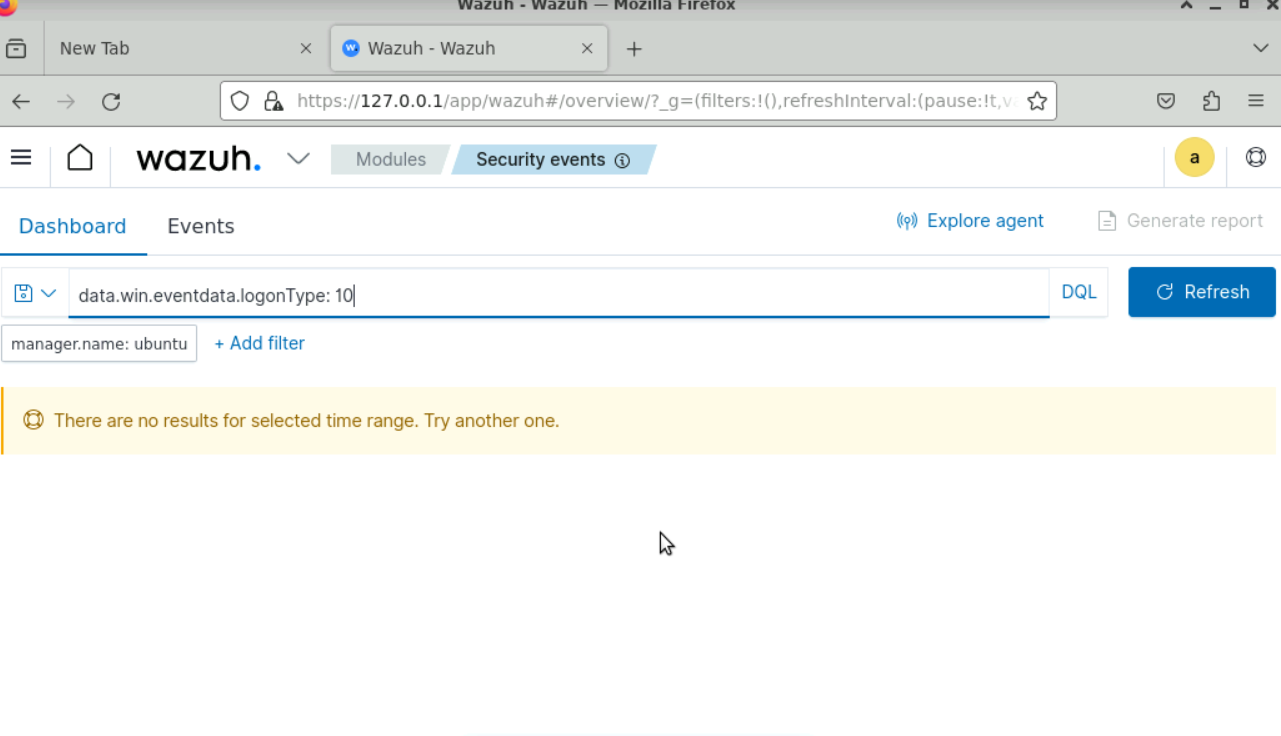Open the help lifebuoy icon in header
This screenshot has height=736, width=1281.
1255,158
